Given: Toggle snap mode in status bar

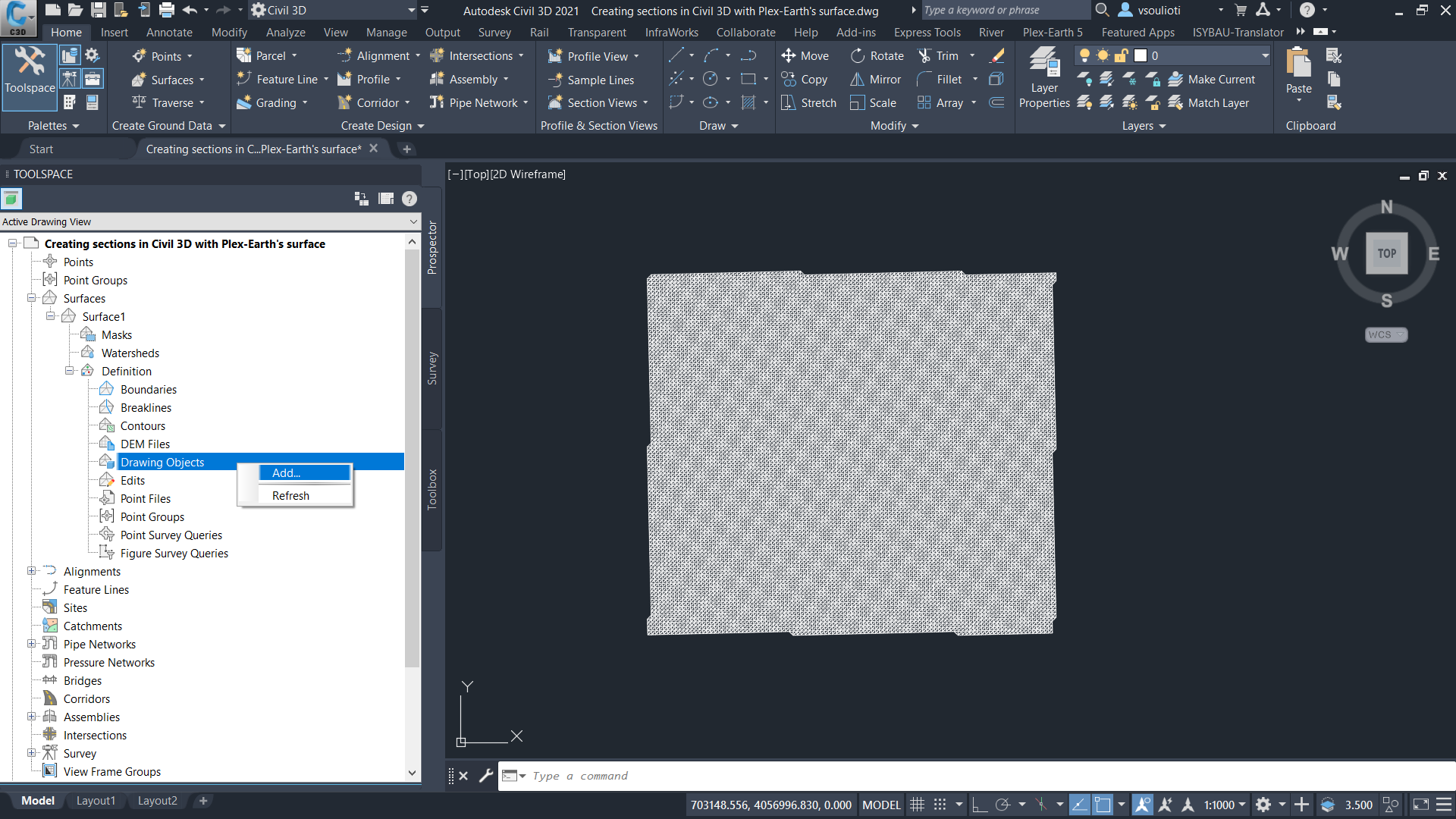Looking at the screenshot, I should pyautogui.click(x=940, y=805).
